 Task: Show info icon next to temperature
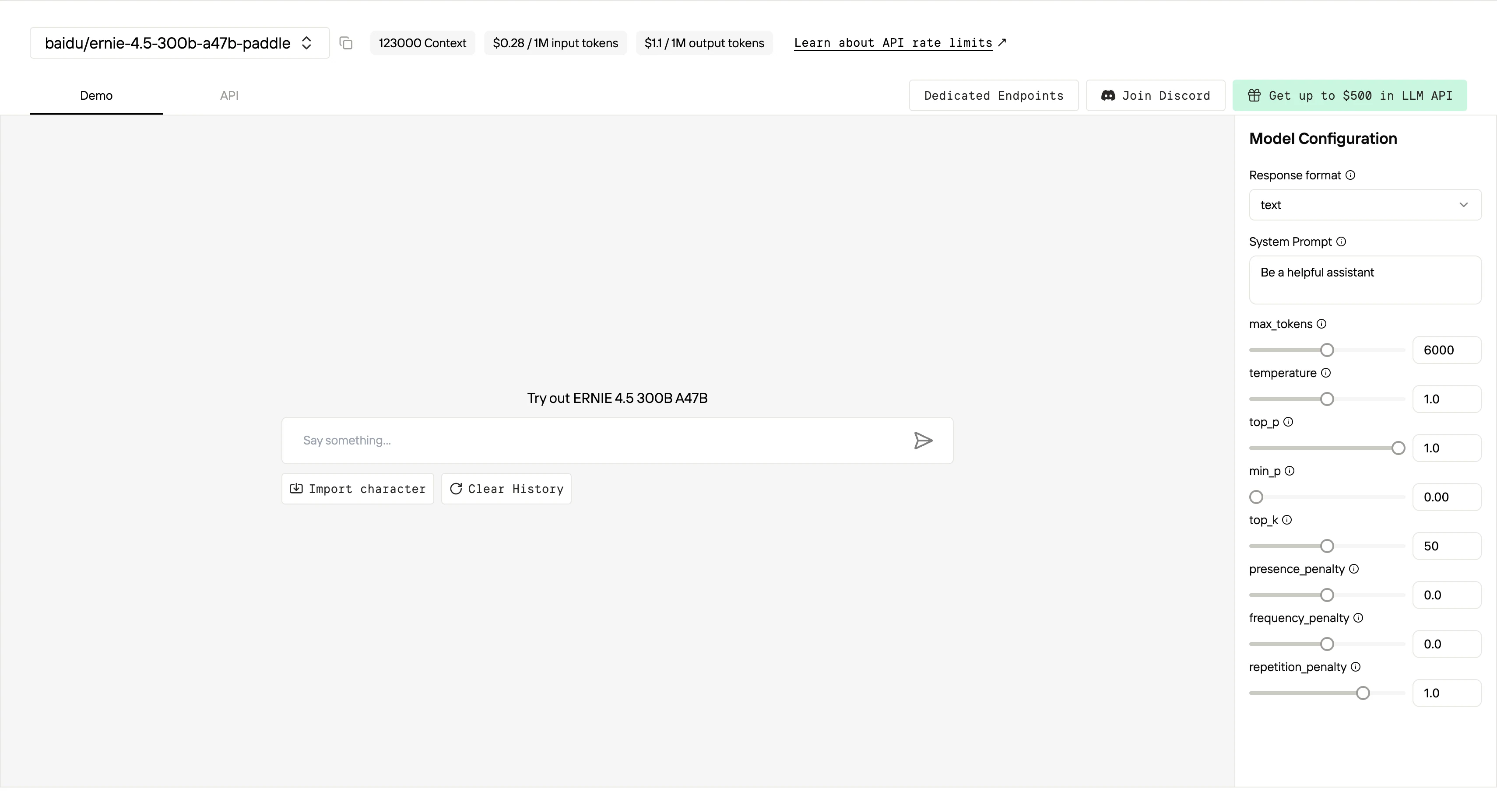point(1325,373)
